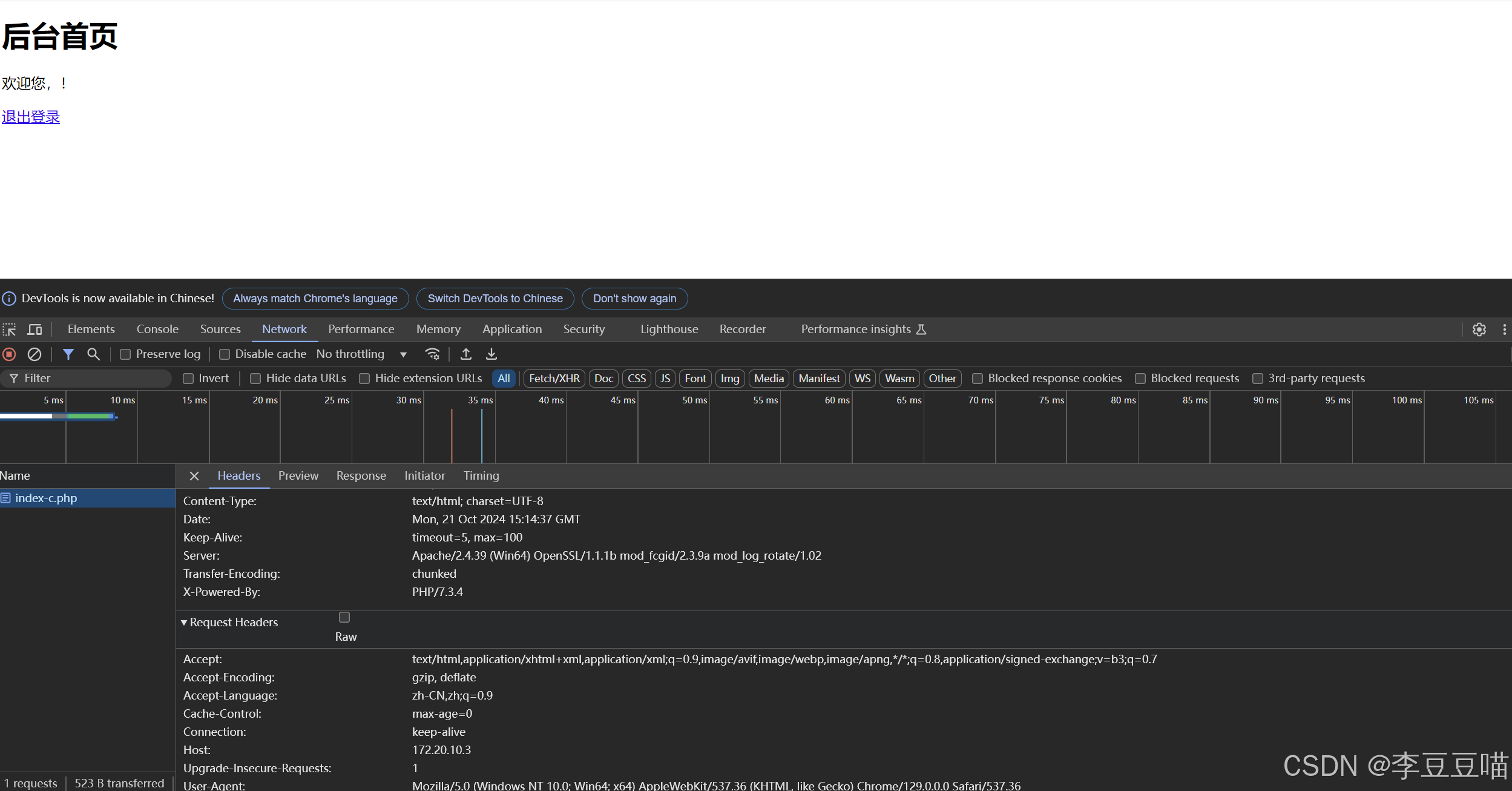Click into the Filter text field
Screen dimensions: 1512x791
pos(91,379)
